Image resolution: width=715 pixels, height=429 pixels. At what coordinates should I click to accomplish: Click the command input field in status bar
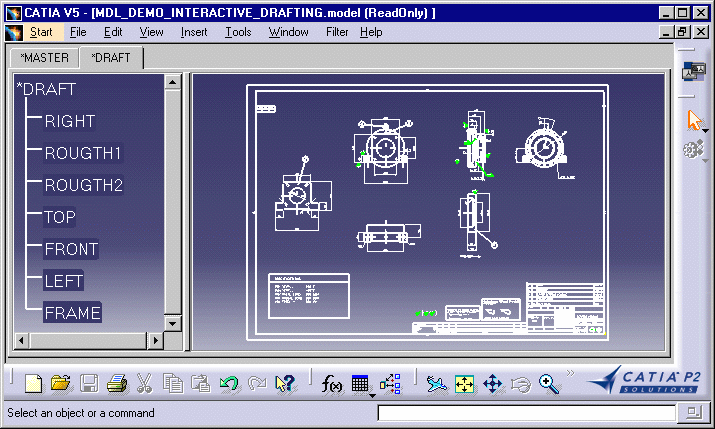(x=526, y=413)
